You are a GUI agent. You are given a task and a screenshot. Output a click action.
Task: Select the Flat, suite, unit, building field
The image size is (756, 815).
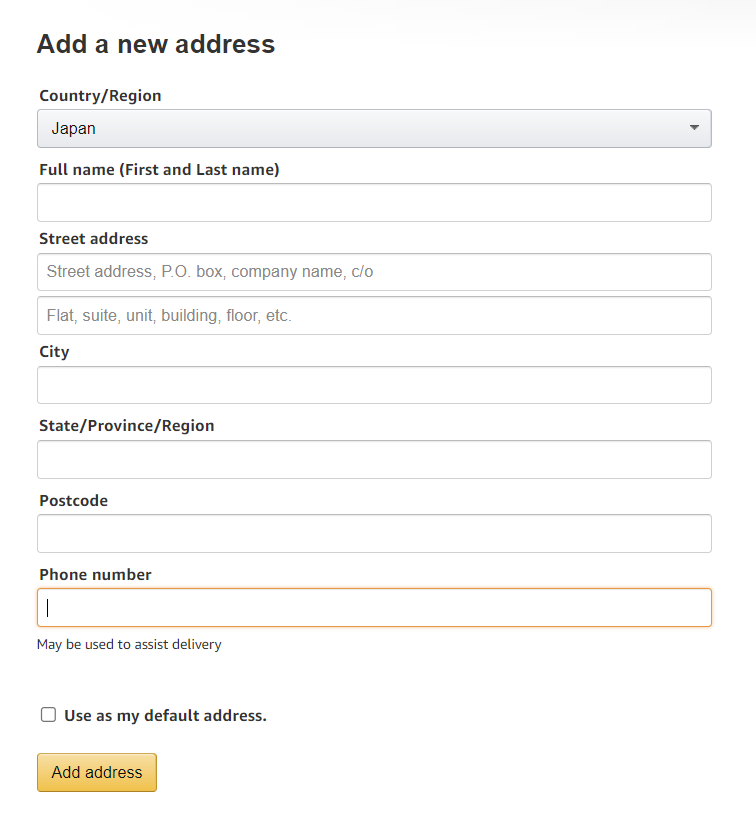[374, 316]
